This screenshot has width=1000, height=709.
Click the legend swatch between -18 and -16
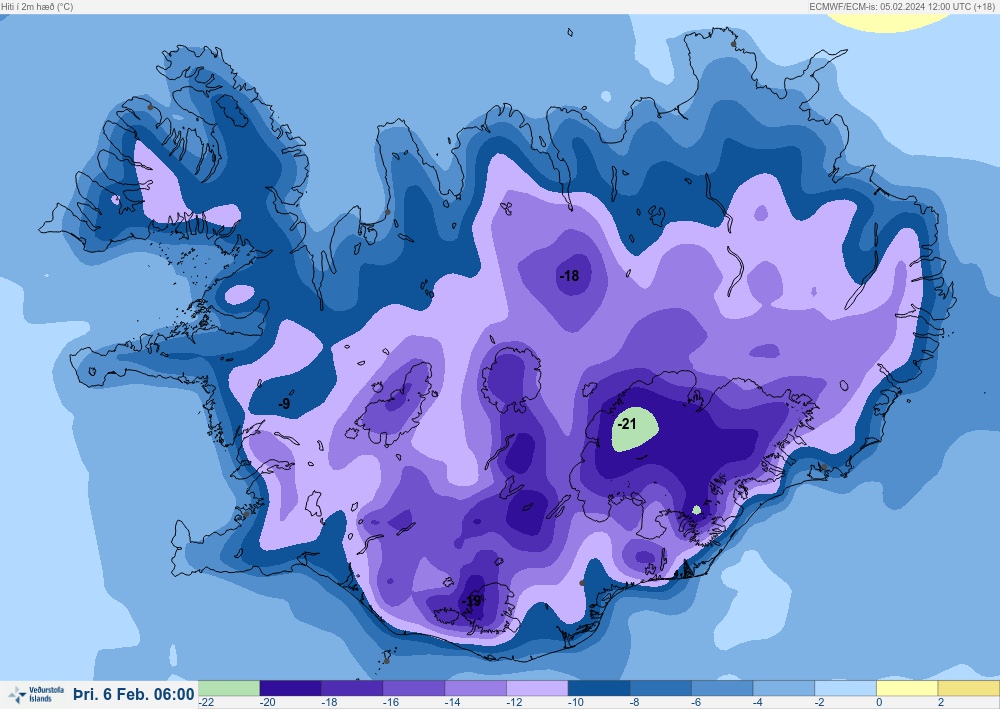click(352, 689)
